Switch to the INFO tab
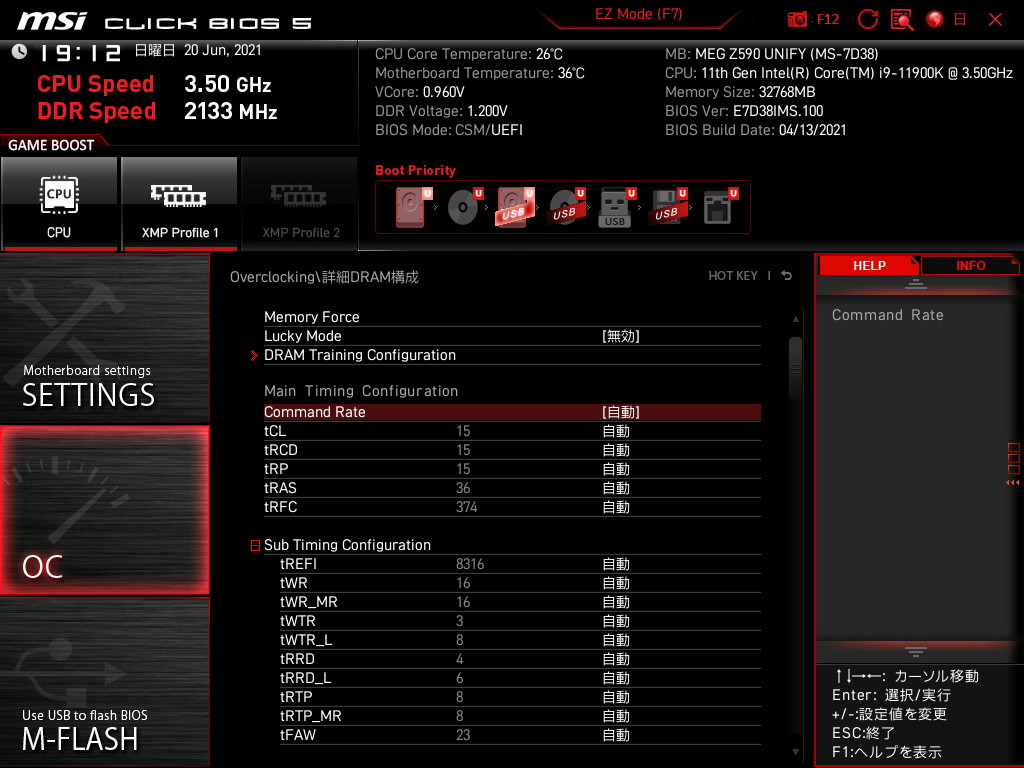The width and height of the screenshot is (1024, 768). tap(970, 266)
